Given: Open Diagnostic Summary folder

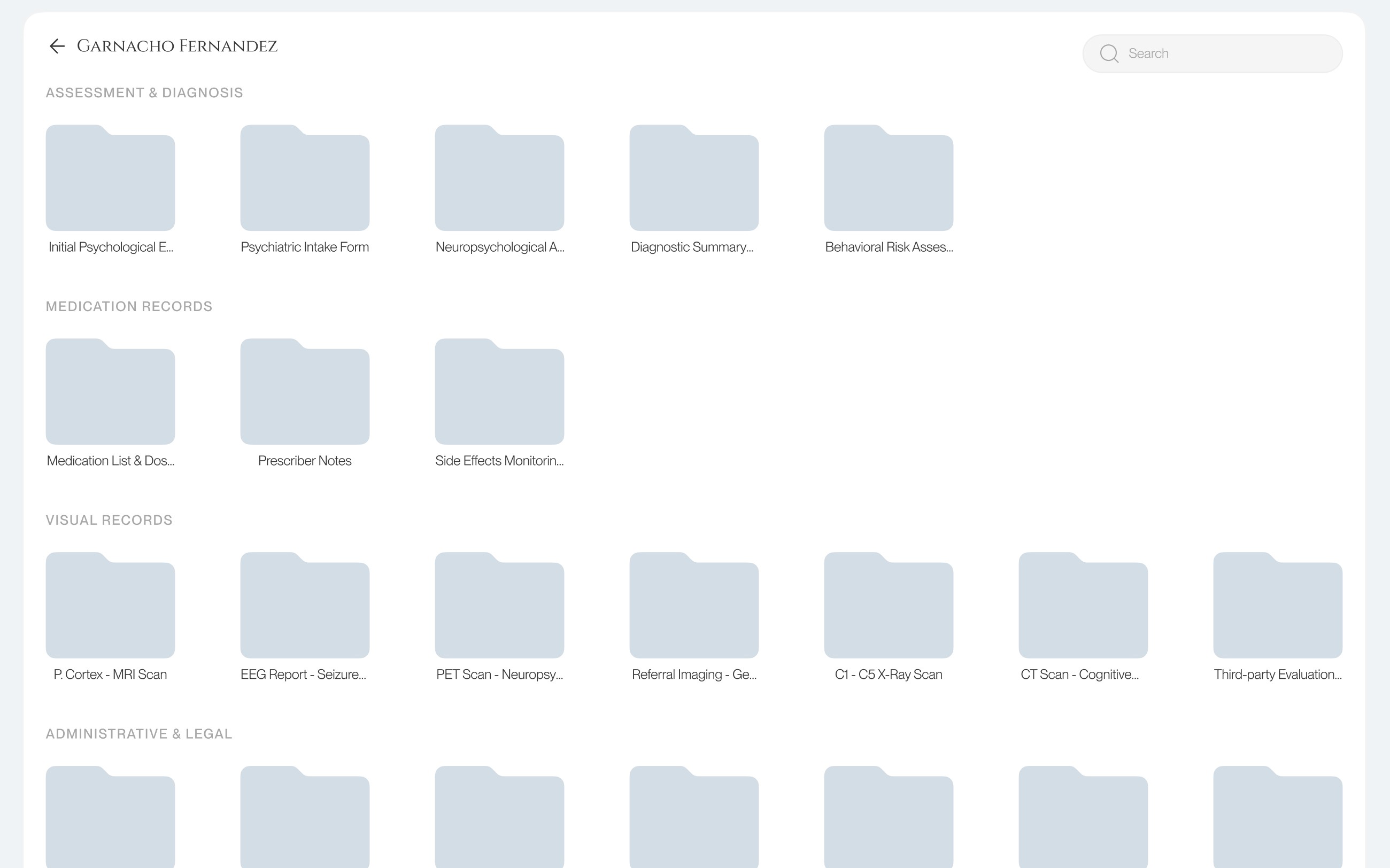Looking at the screenshot, I should click(693, 179).
